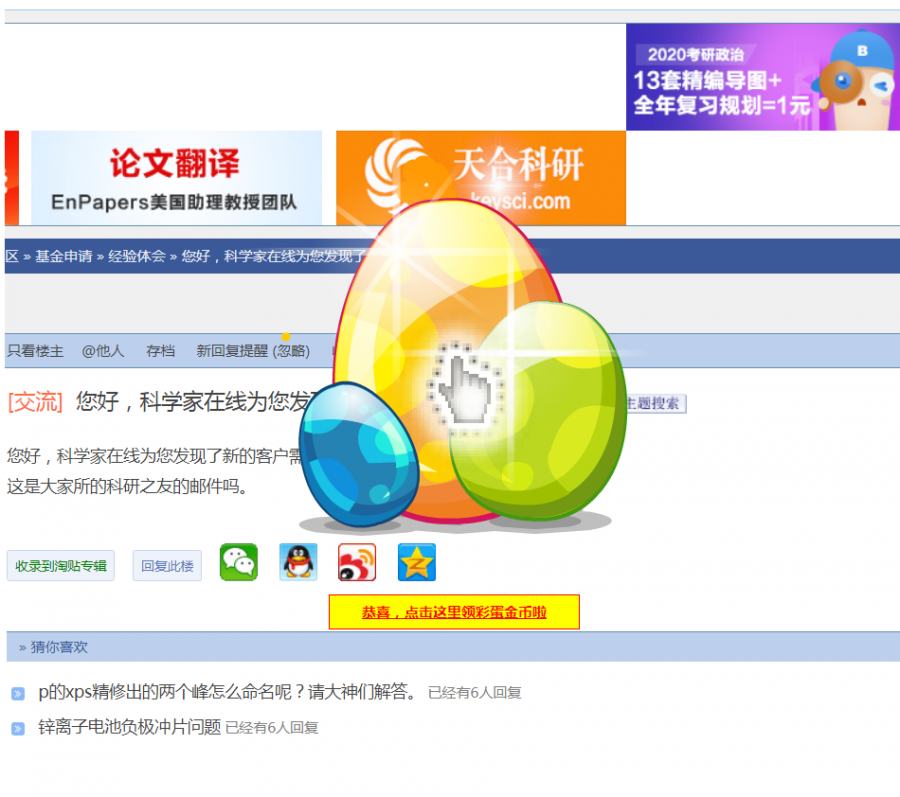Click bullet icon beside xps精修 topic
Viewport: 900px width, 797px height.
point(18,694)
